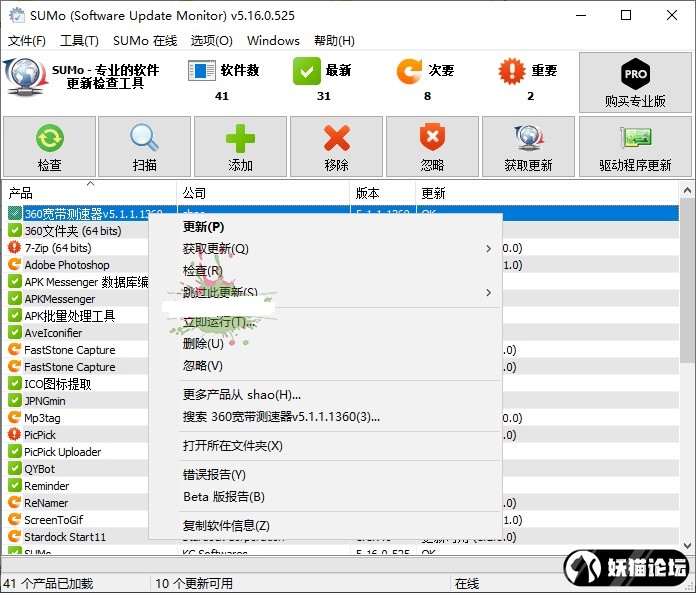Click the red X Remove (移除) icon
696x593 pixels.
pyautogui.click(x=336, y=138)
